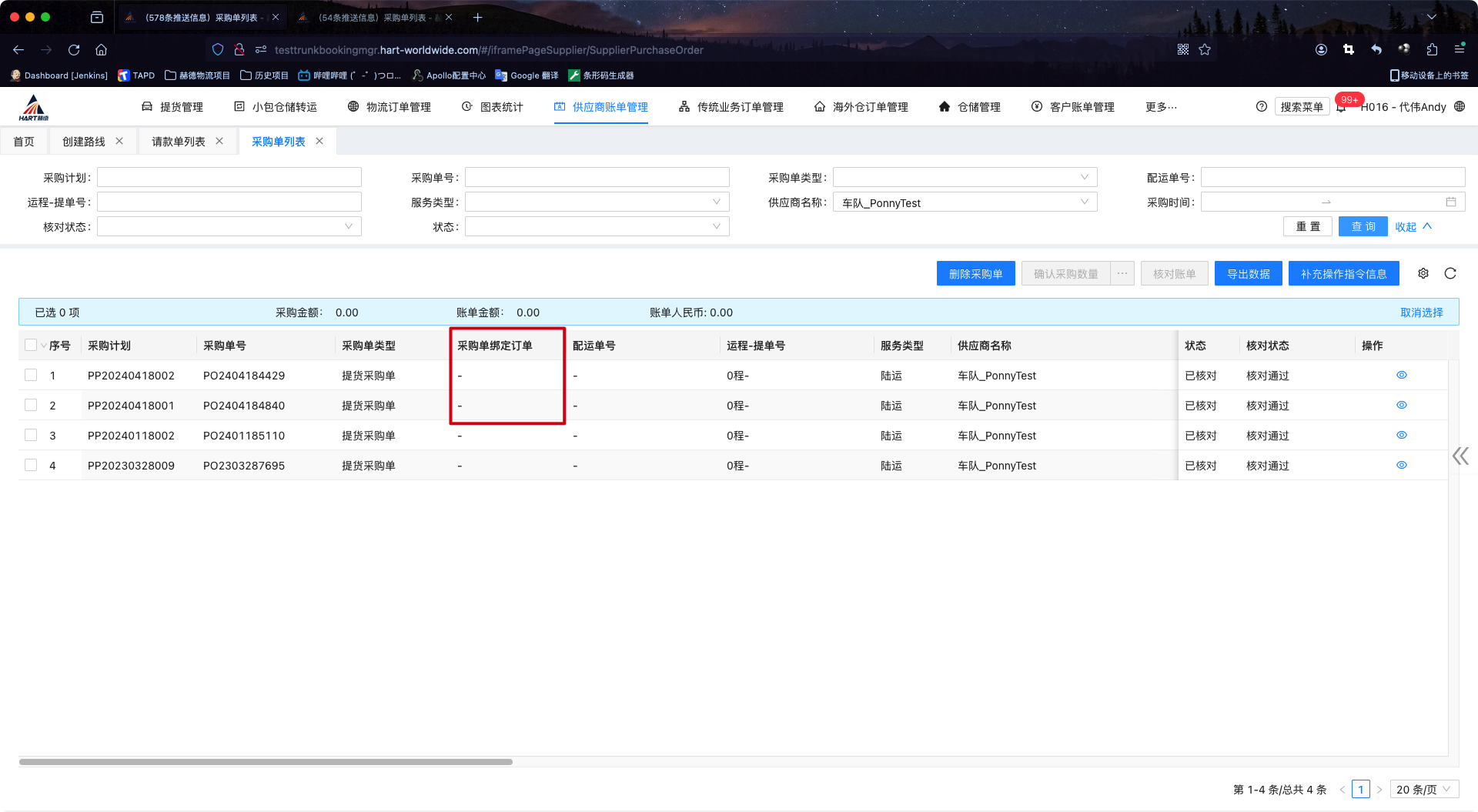Select checkbox for row PP20240418002
This screenshot has height=812, width=1478.
point(31,376)
